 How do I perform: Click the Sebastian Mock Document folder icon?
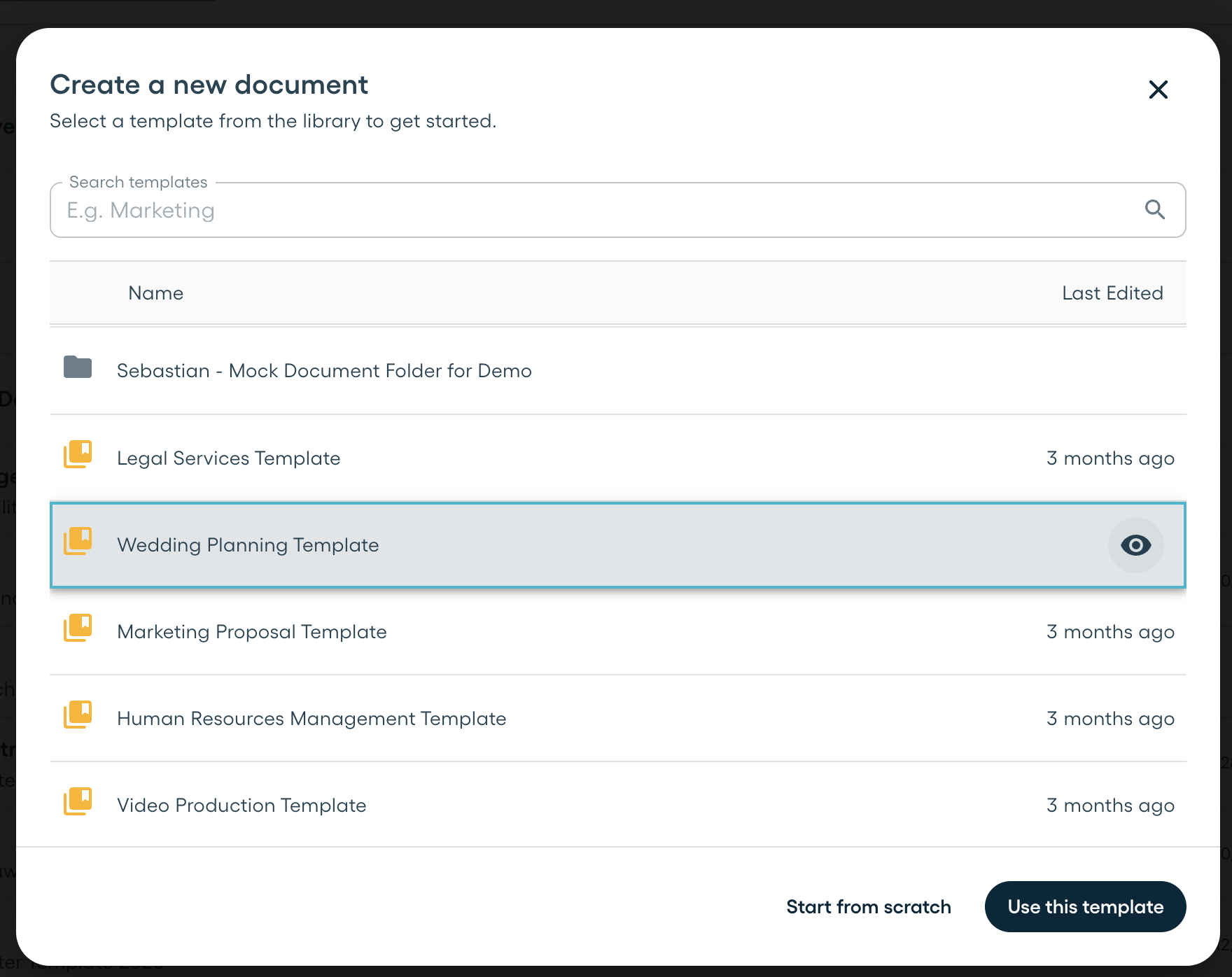point(78,367)
